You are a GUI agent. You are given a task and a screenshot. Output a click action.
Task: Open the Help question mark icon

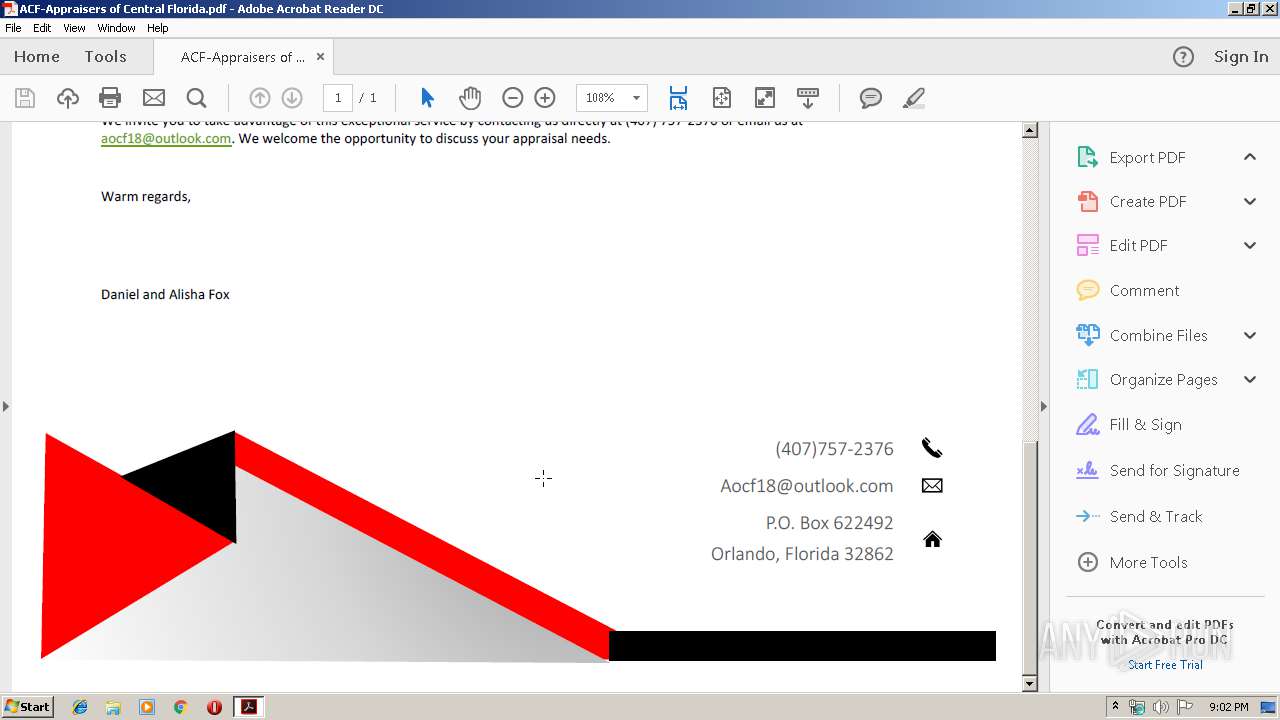tap(1183, 57)
